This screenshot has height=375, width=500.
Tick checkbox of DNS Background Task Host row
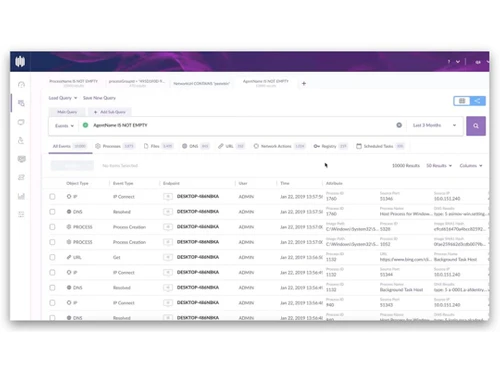[52, 288]
